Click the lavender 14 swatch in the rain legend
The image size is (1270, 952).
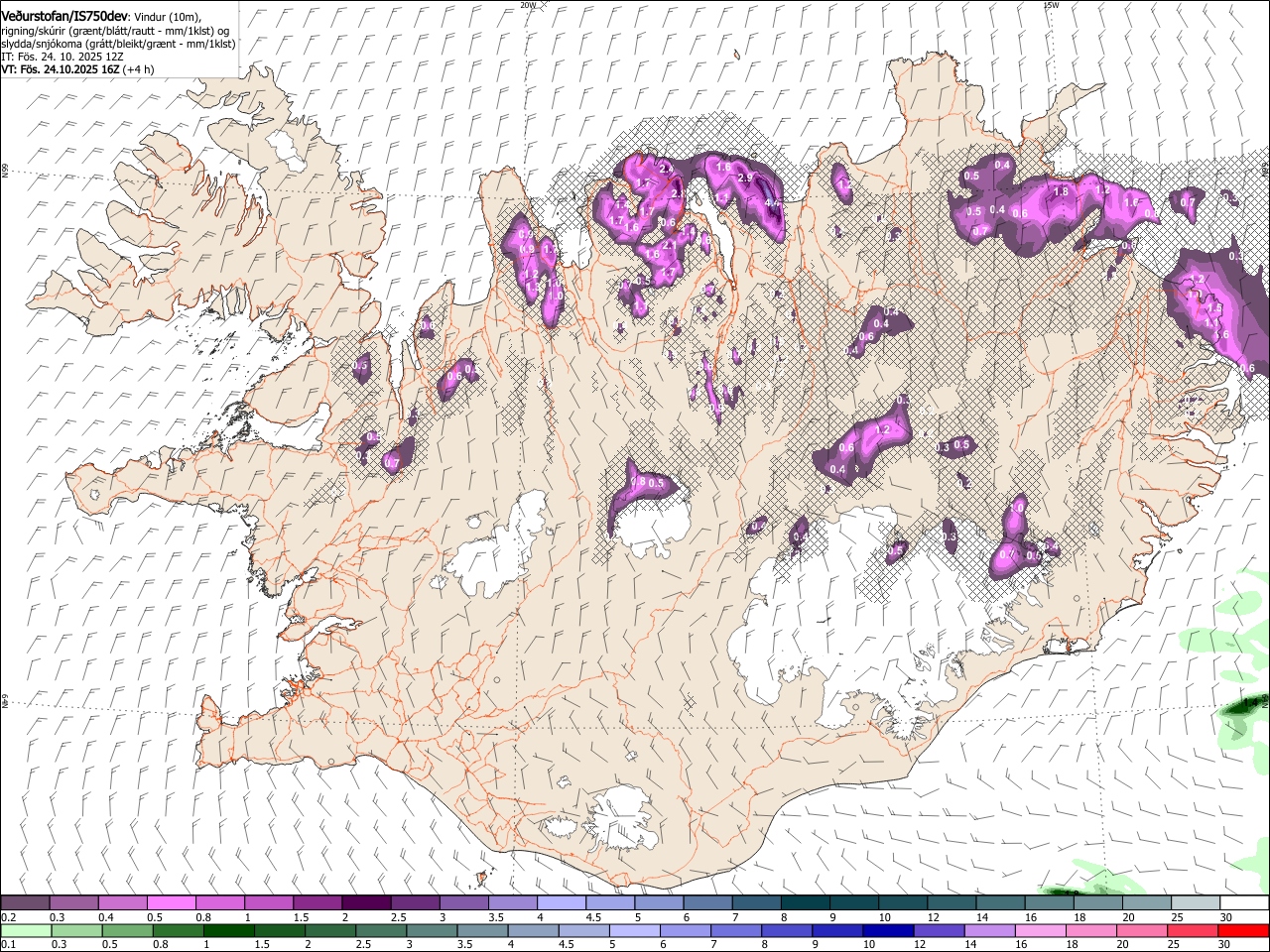(x=990, y=930)
